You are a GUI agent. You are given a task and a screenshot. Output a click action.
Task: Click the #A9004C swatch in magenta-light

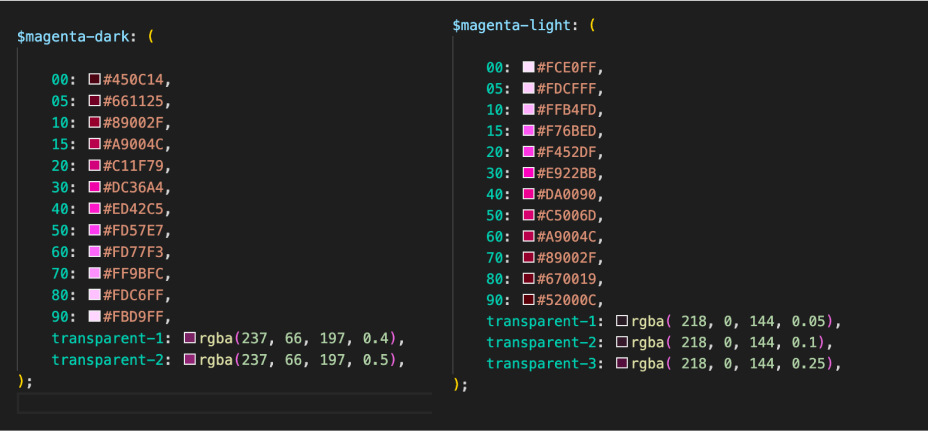click(x=529, y=236)
